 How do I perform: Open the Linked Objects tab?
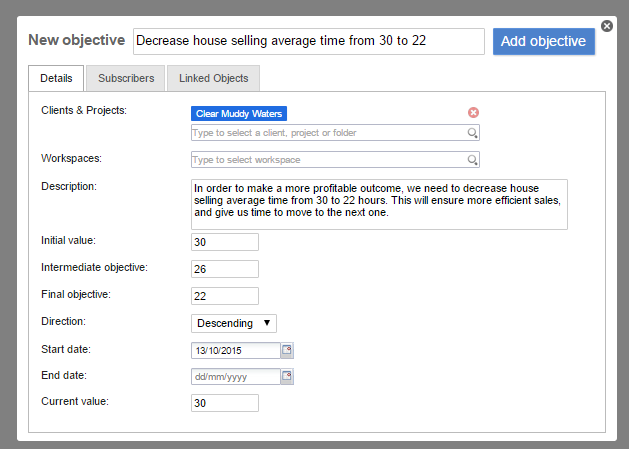coord(213,78)
